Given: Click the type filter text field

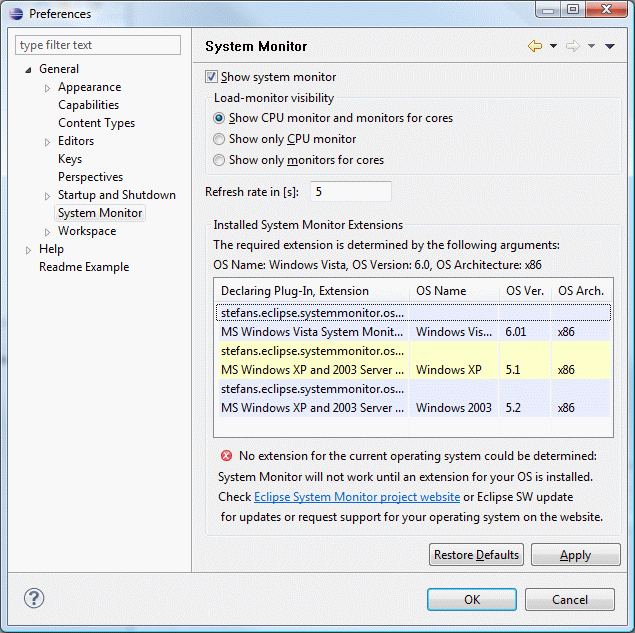Looking at the screenshot, I should pos(98,45).
